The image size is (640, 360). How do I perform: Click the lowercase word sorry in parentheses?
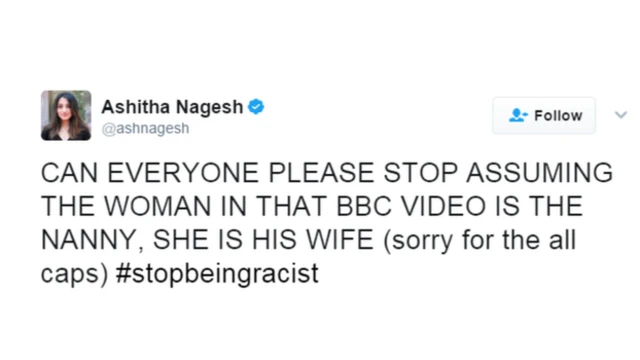(x=418, y=241)
